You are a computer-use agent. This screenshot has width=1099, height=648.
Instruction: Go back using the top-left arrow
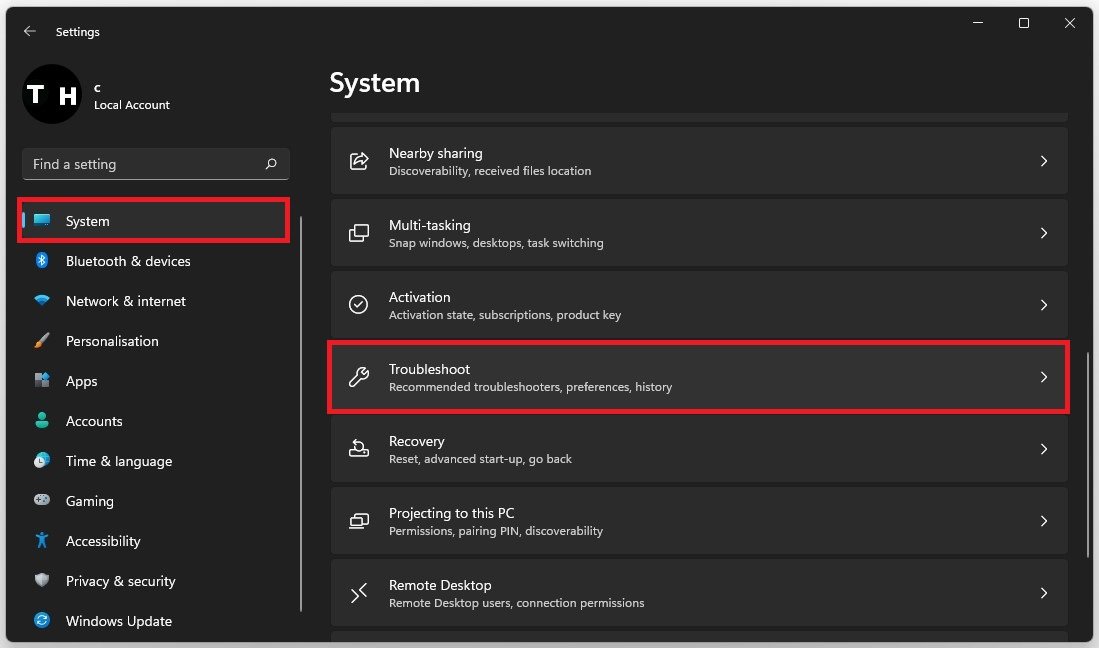coord(30,32)
